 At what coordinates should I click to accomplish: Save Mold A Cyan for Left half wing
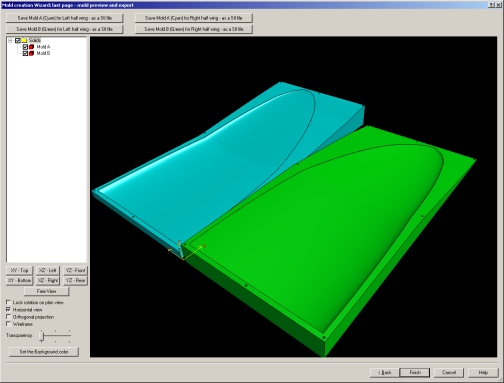pos(65,18)
